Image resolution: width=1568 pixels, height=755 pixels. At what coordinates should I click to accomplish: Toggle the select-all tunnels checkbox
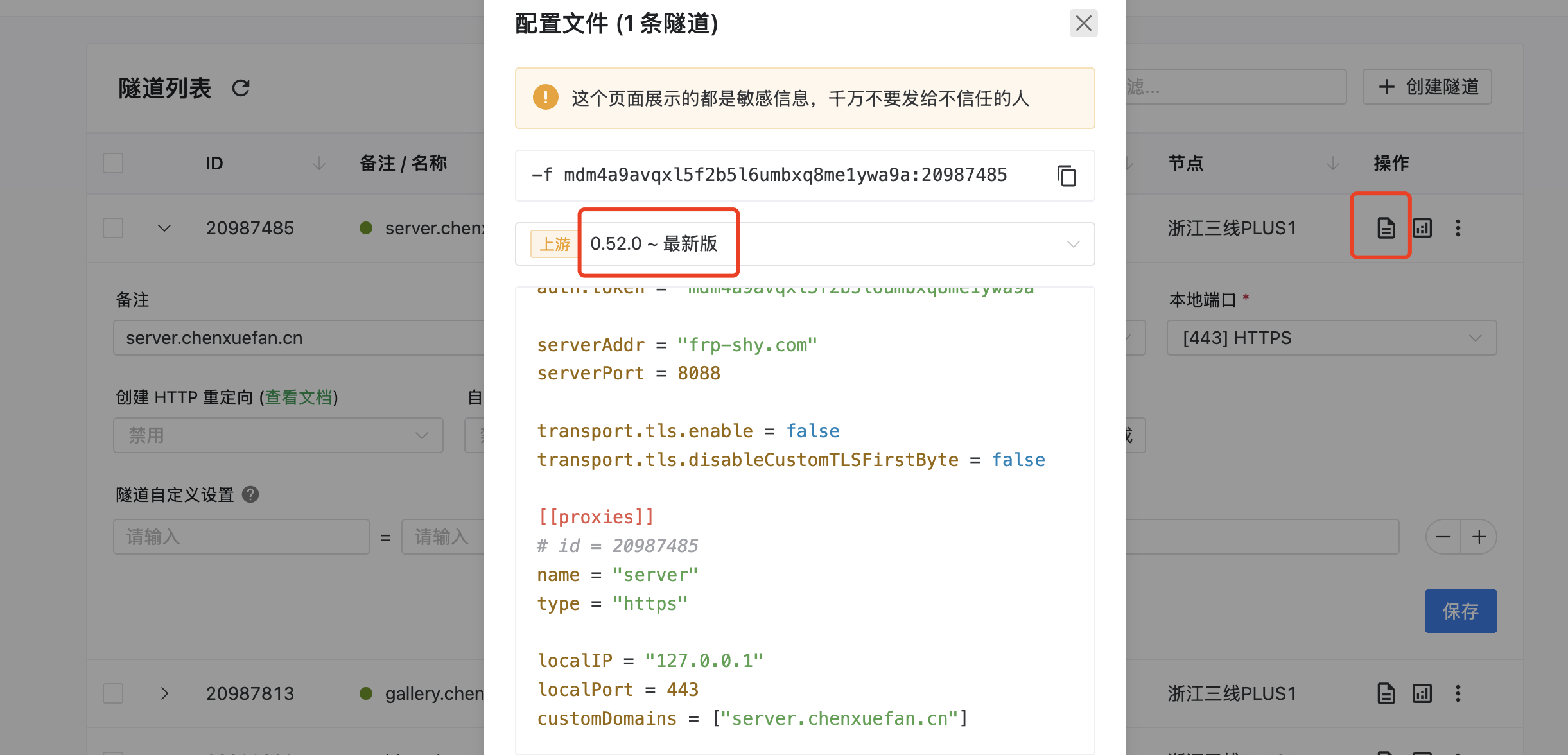[113, 163]
